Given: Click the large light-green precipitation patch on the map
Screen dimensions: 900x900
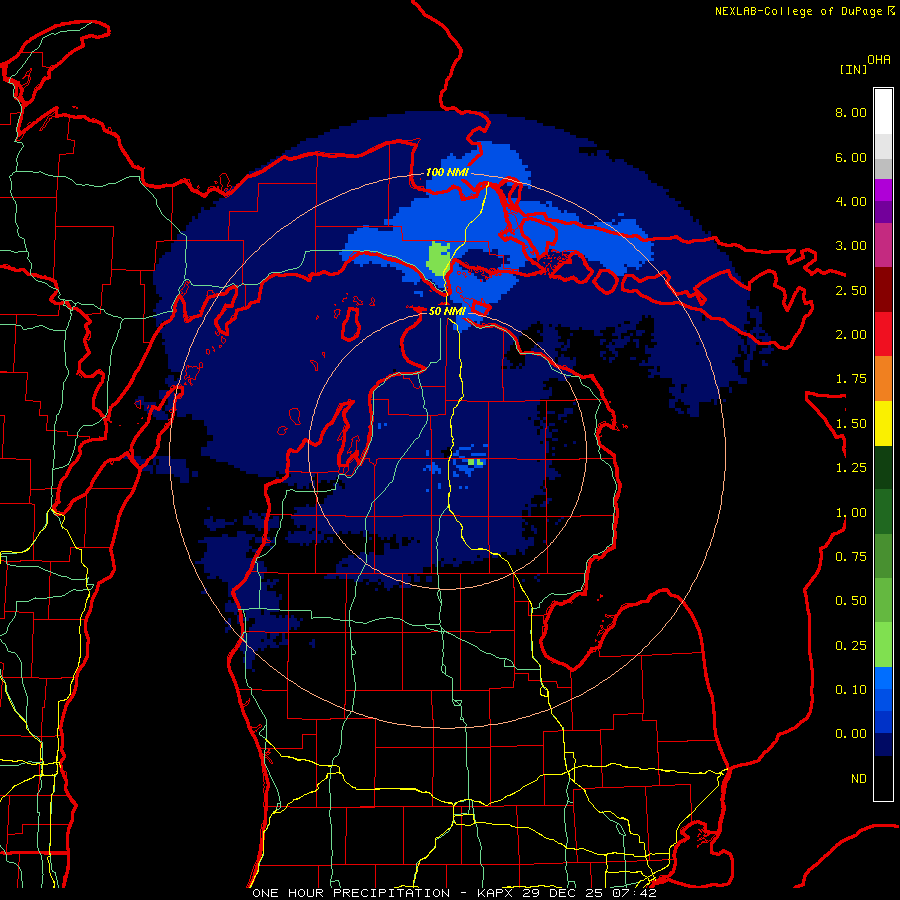Looking at the screenshot, I should tap(439, 259).
